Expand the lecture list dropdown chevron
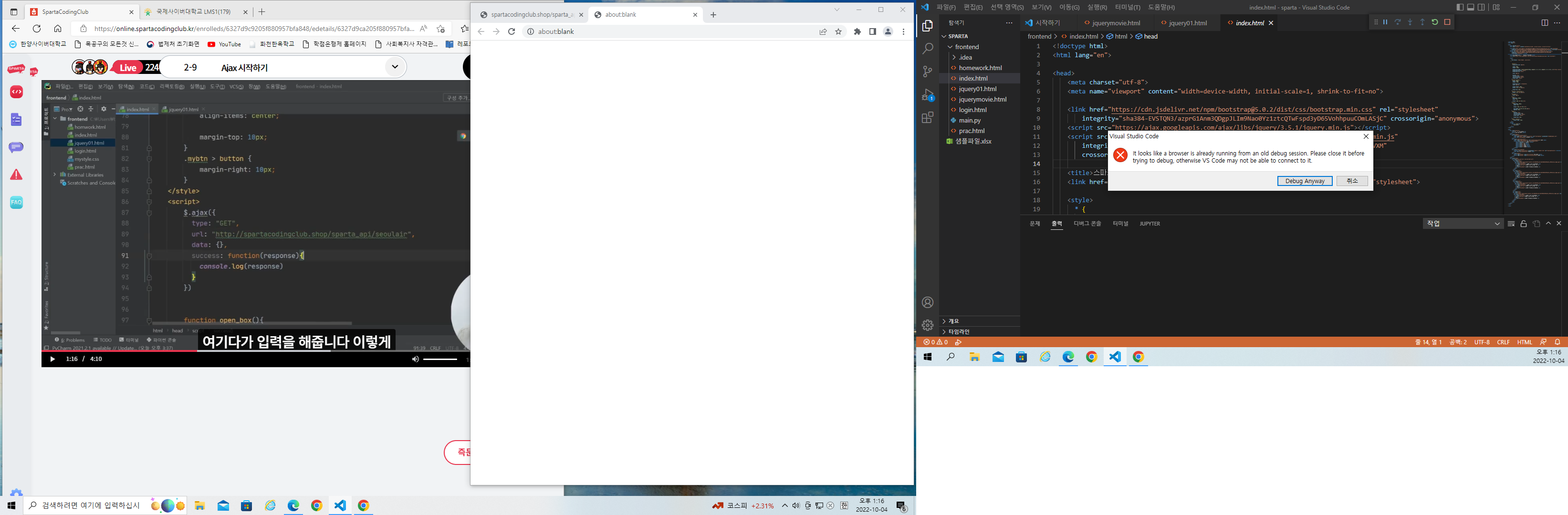Image resolution: width=1568 pixels, height=515 pixels. pyautogui.click(x=395, y=67)
